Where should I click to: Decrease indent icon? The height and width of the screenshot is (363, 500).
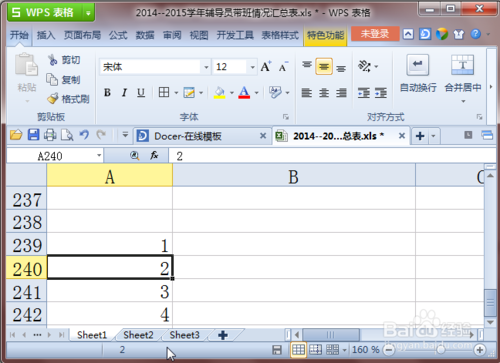click(x=364, y=93)
